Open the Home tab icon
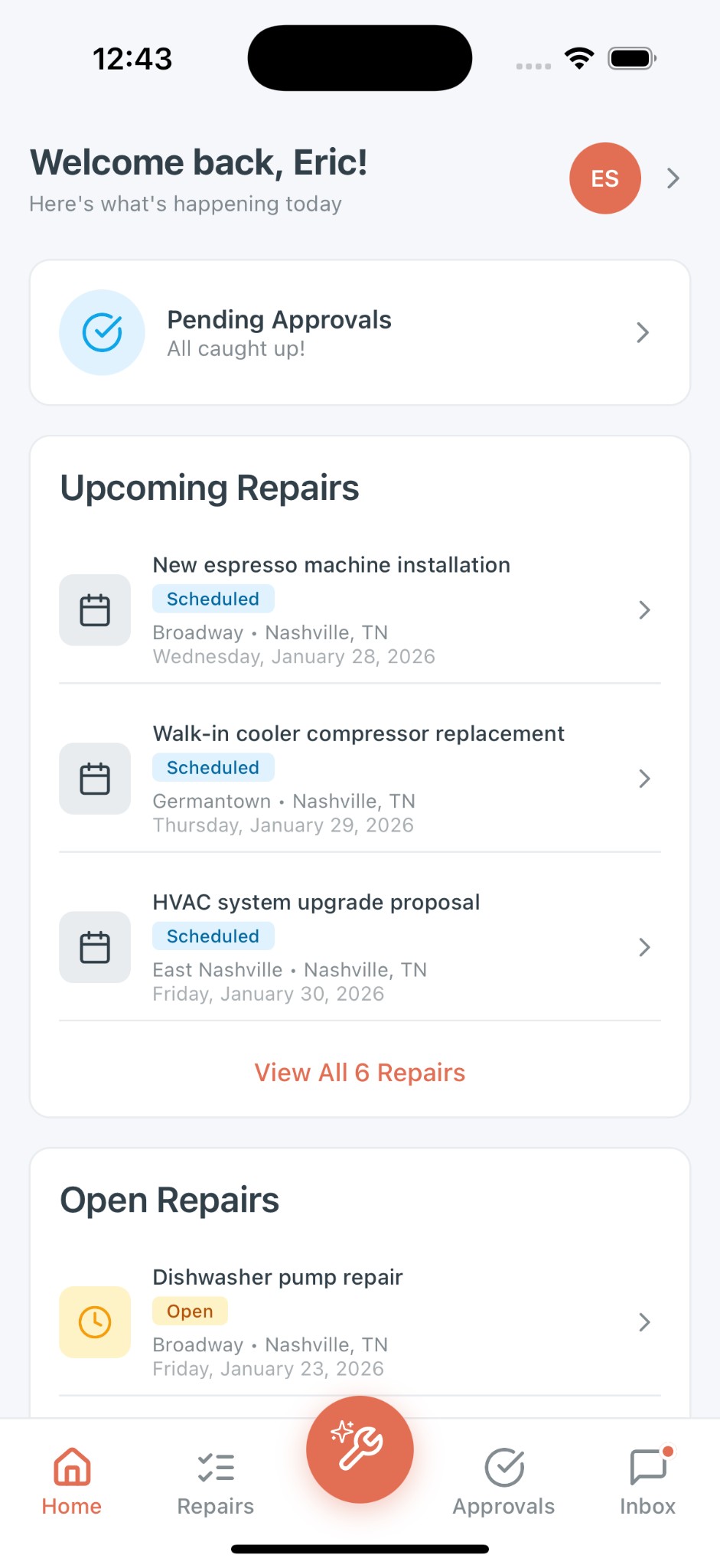This screenshot has width=720, height=1568. 71,1468
